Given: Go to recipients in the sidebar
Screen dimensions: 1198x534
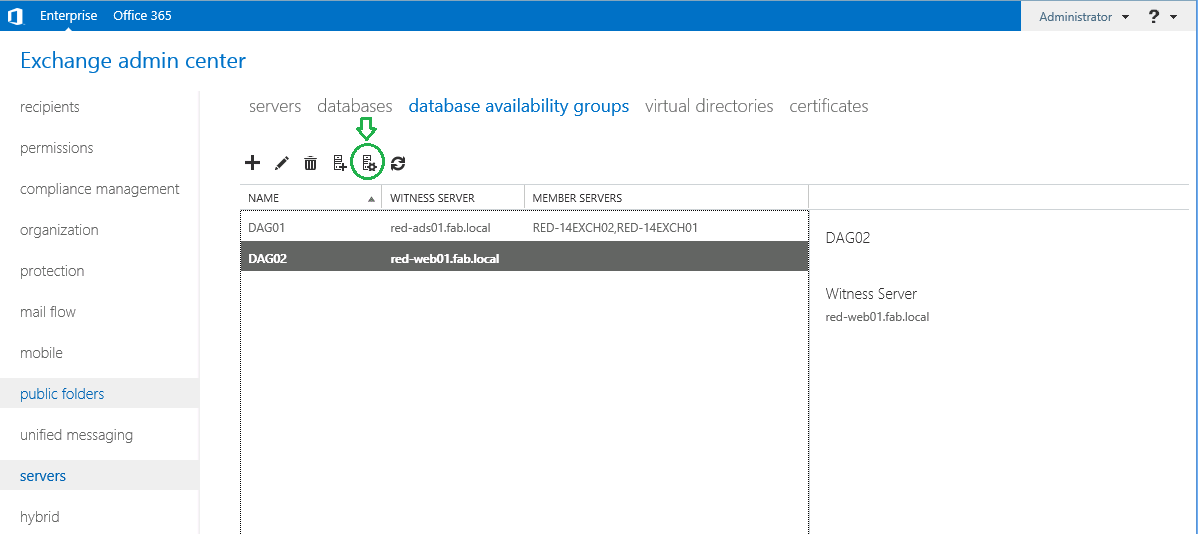Looking at the screenshot, I should (x=50, y=107).
